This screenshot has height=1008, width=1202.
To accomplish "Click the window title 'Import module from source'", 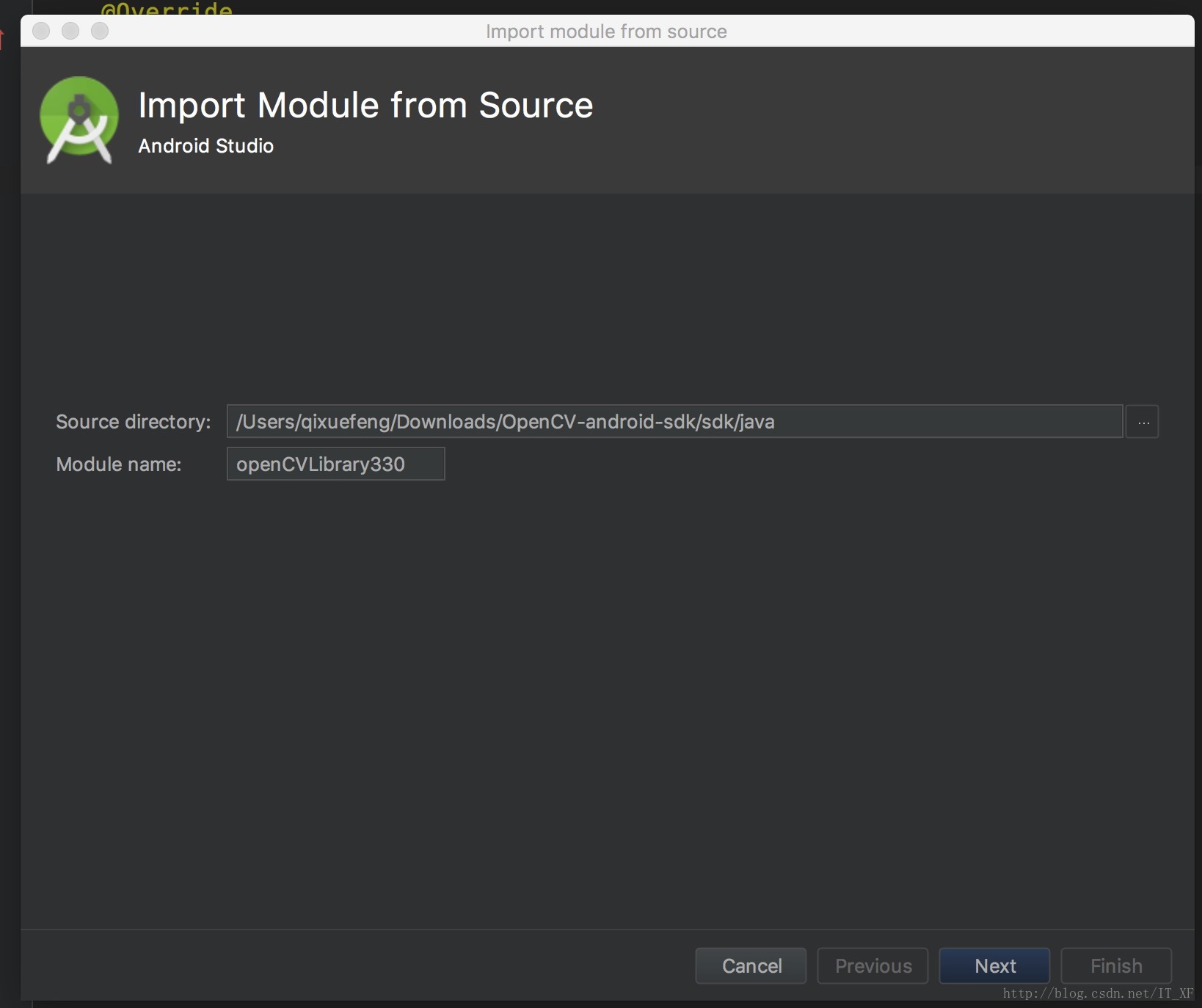I will (x=606, y=32).
